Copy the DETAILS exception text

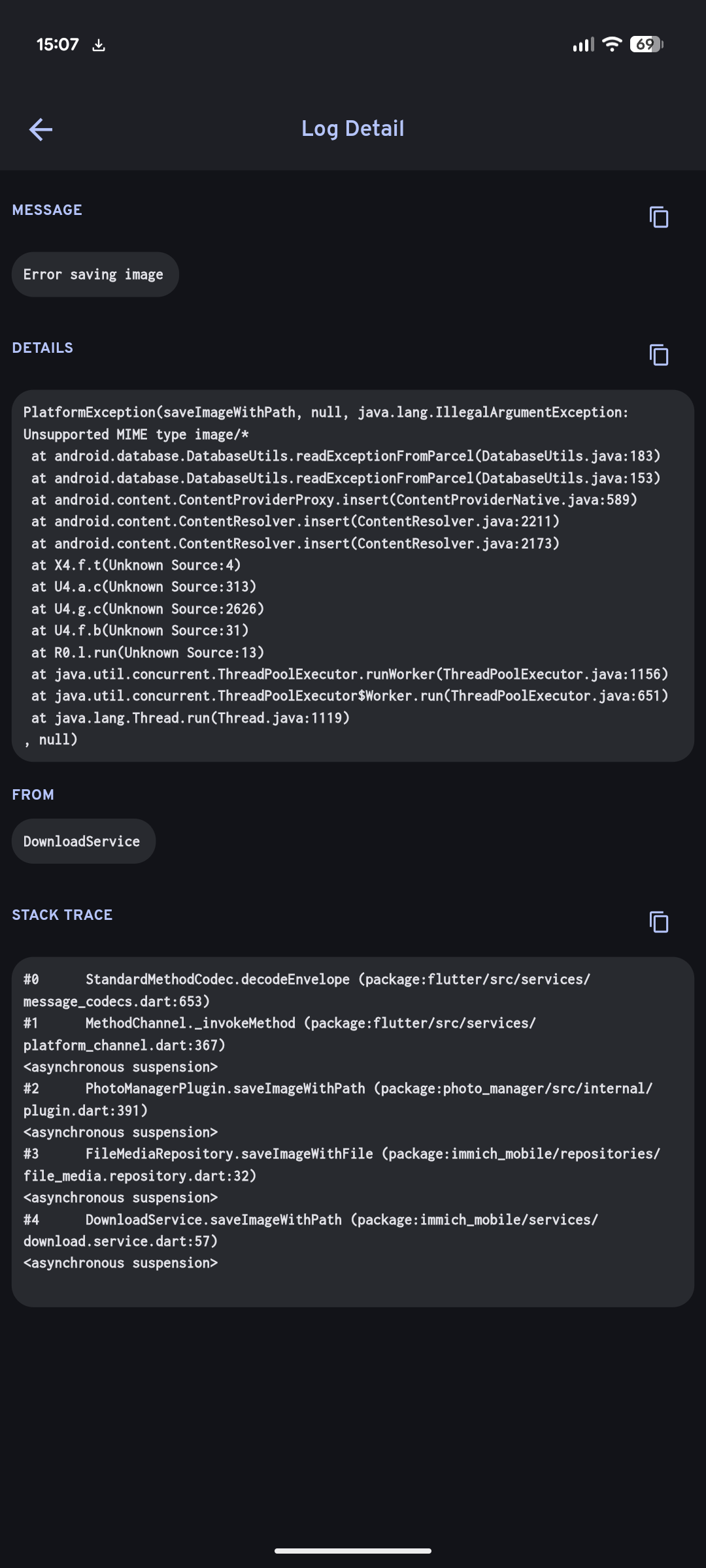658,355
